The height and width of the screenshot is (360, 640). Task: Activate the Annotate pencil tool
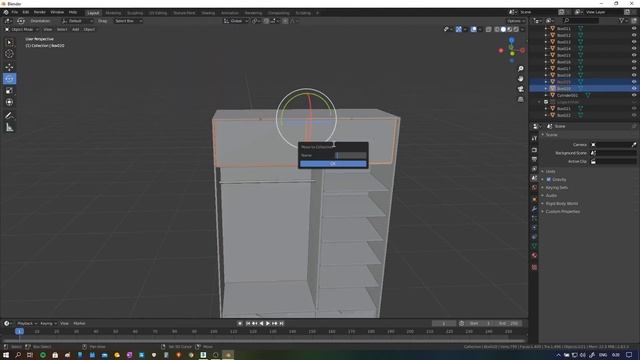point(9,116)
